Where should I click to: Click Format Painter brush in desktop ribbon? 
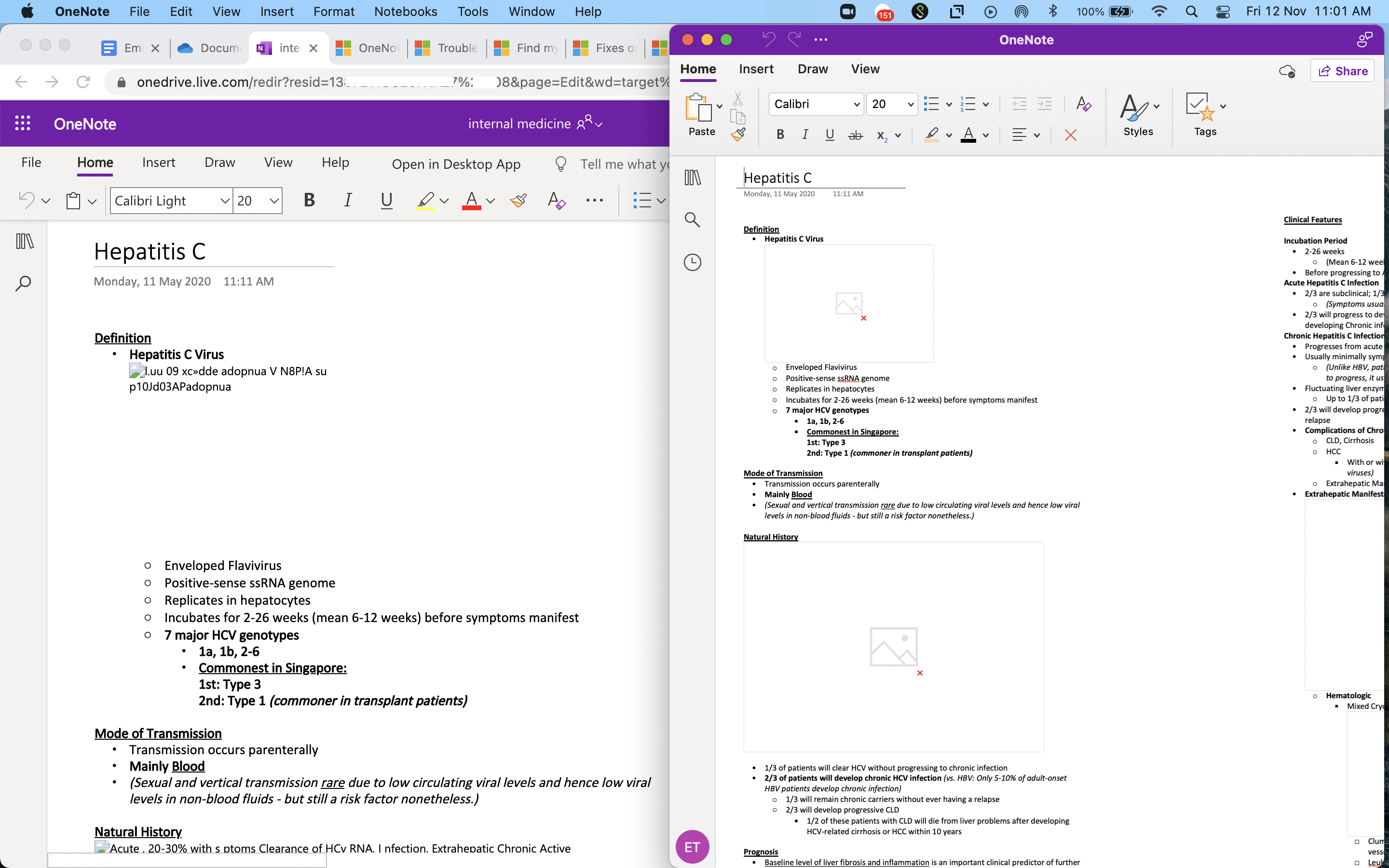pos(738,135)
